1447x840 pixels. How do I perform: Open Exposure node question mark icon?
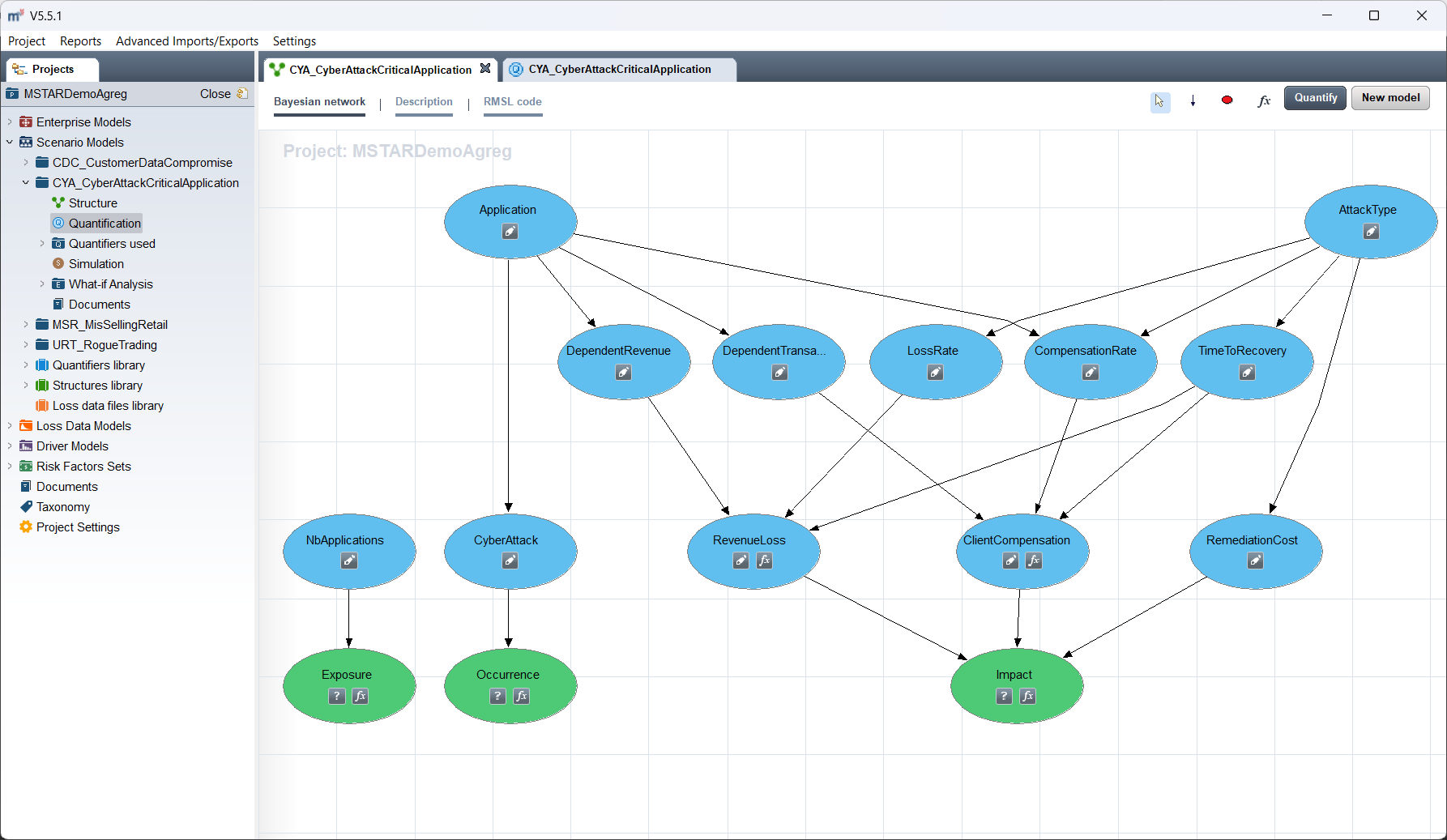point(336,696)
